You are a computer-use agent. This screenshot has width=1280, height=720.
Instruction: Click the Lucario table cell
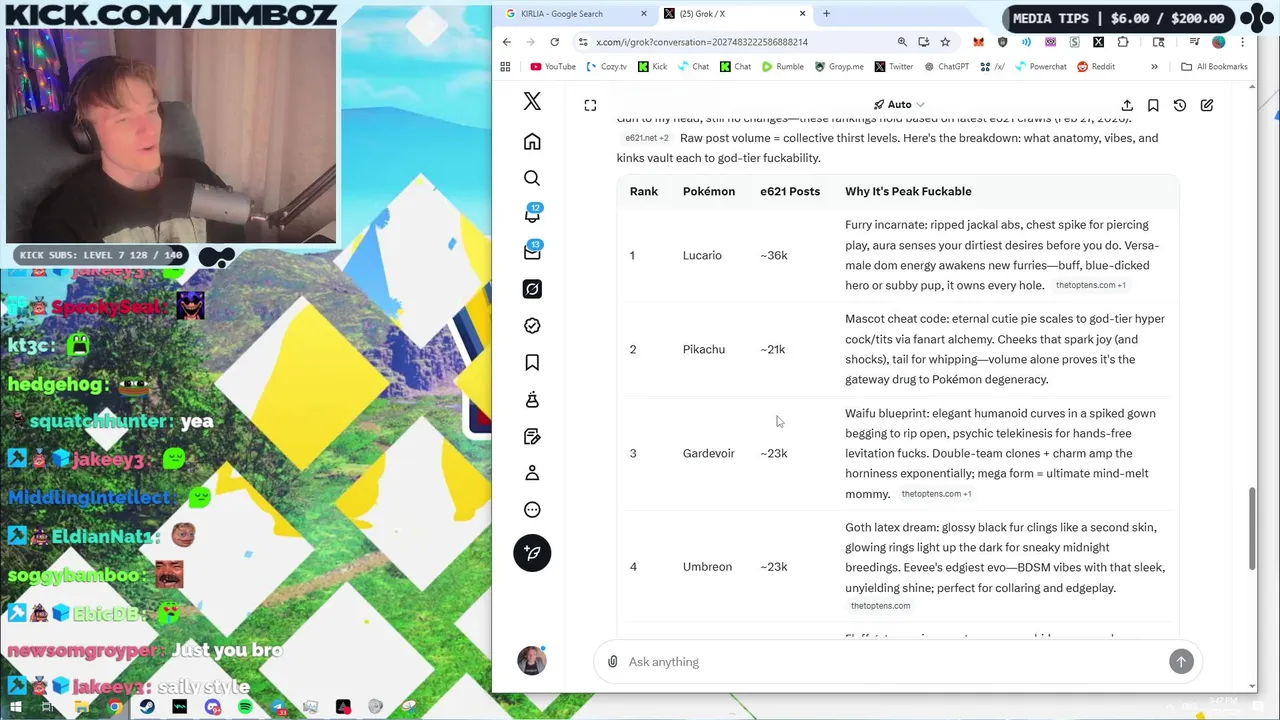[x=702, y=255]
